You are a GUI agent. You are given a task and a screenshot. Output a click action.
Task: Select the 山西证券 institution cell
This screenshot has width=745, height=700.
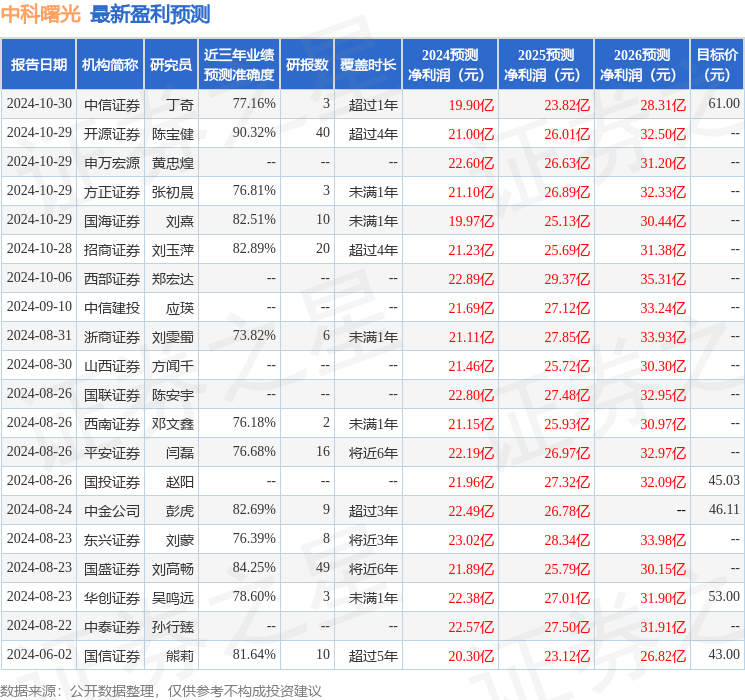[112, 366]
